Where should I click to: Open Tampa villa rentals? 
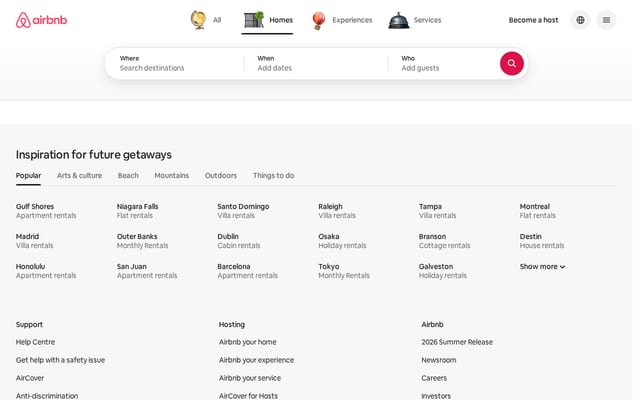point(437,211)
